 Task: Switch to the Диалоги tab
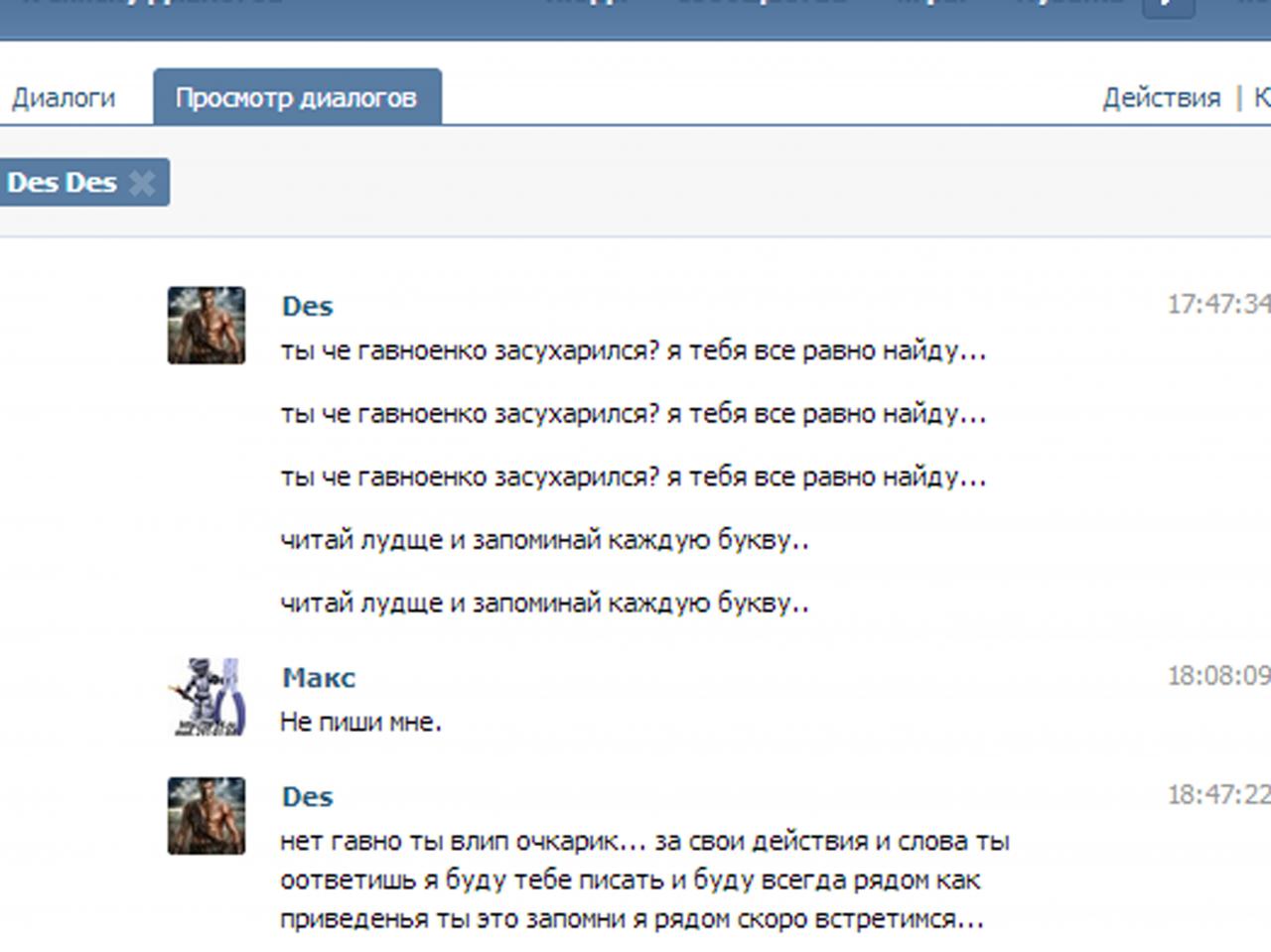[x=64, y=98]
